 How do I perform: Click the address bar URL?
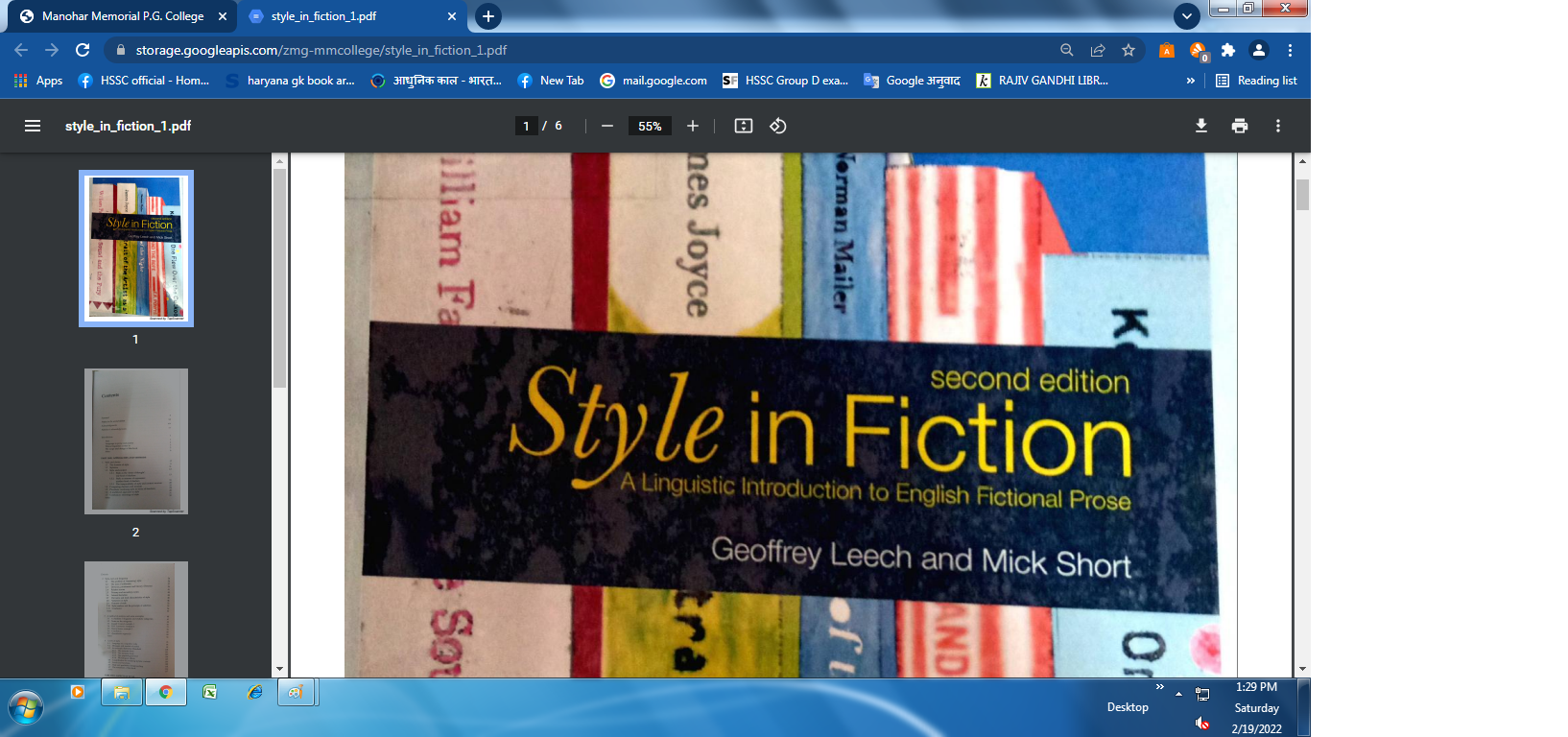point(321,50)
